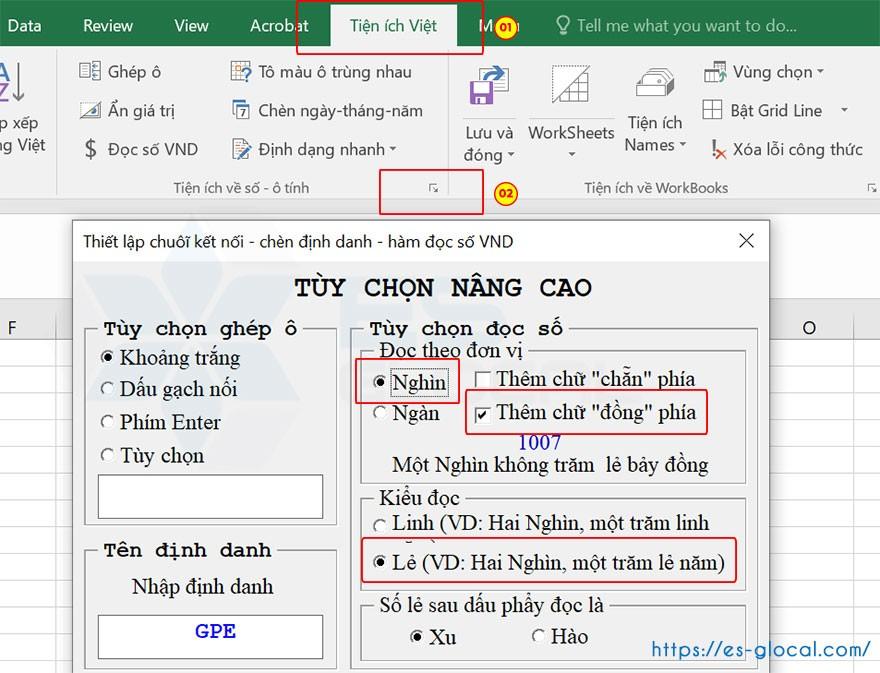The height and width of the screenshot is (673, 880).
Task: Select Linh reading style option
Action: (x=379, y=525)
